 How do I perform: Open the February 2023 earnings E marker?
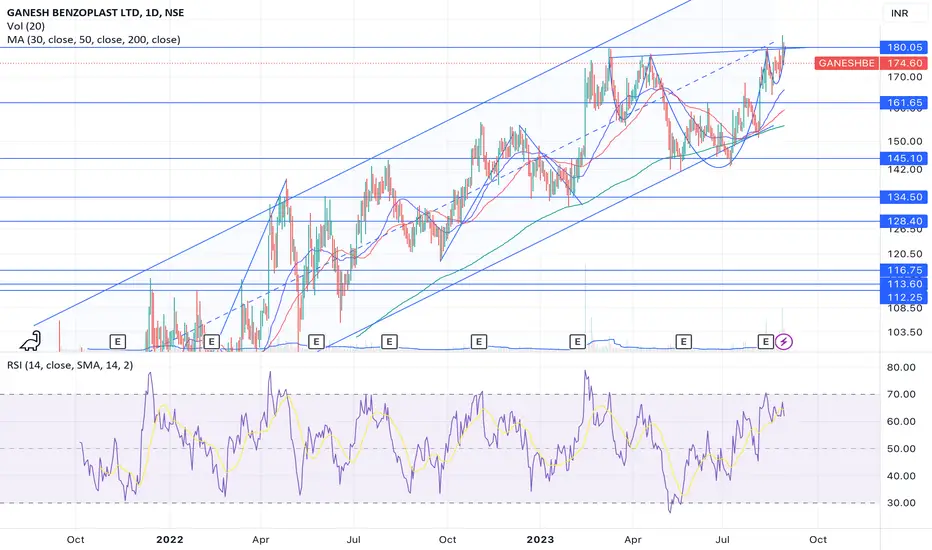click(578, 341)
